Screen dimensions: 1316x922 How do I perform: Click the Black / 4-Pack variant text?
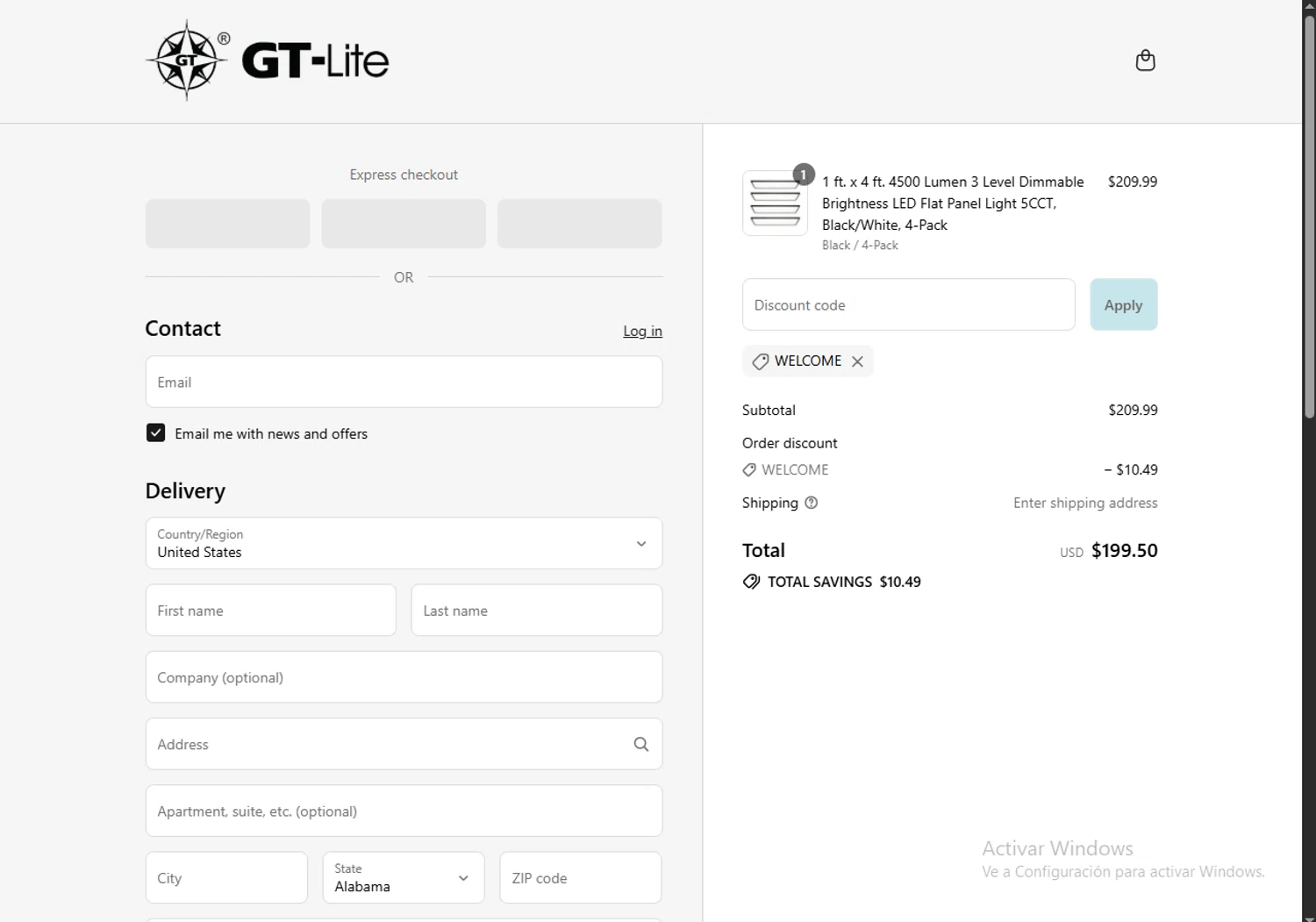coord(860,246)
